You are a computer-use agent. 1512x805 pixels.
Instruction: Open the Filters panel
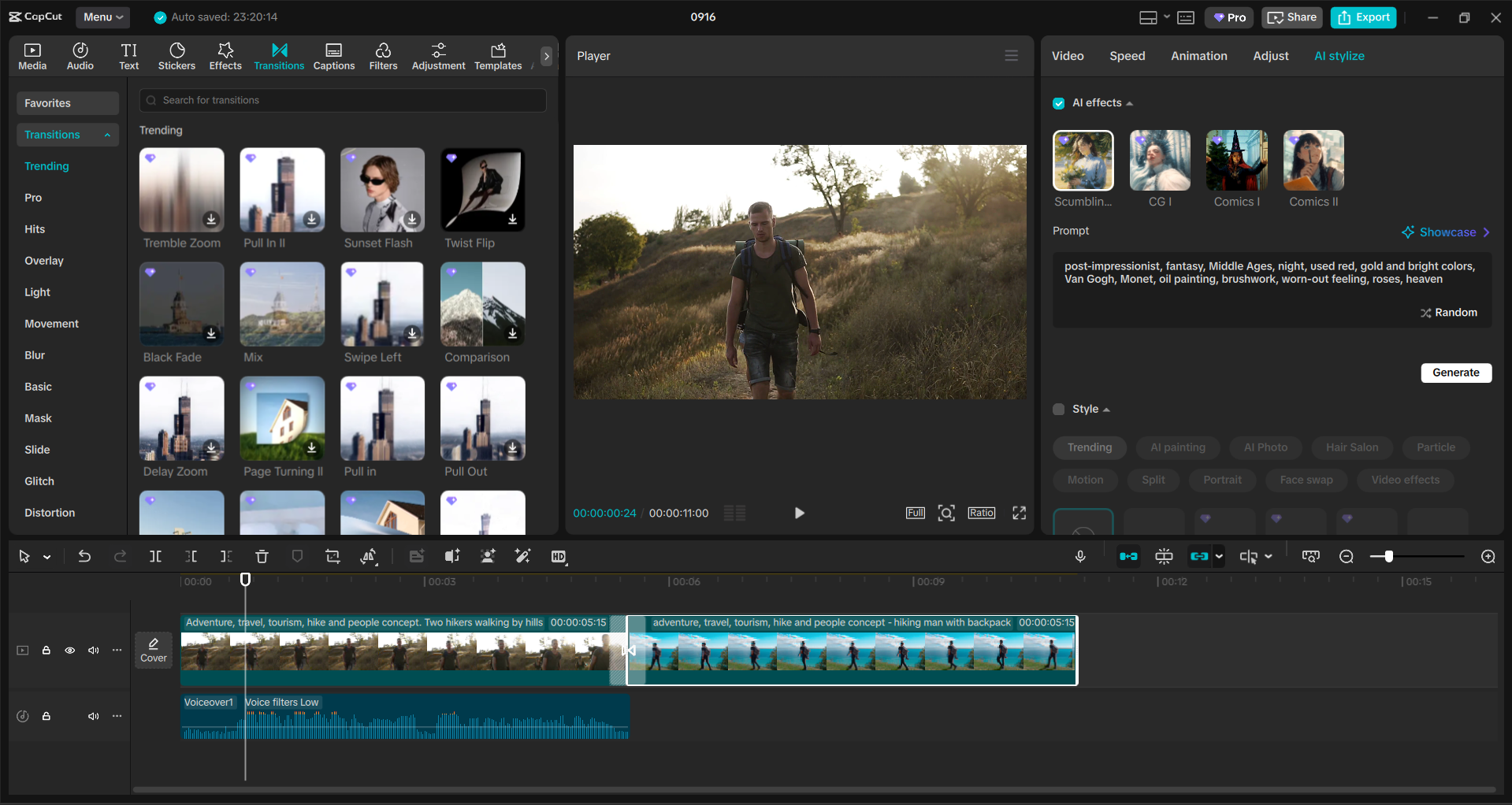pyautogui.click(x=383, y=56)
